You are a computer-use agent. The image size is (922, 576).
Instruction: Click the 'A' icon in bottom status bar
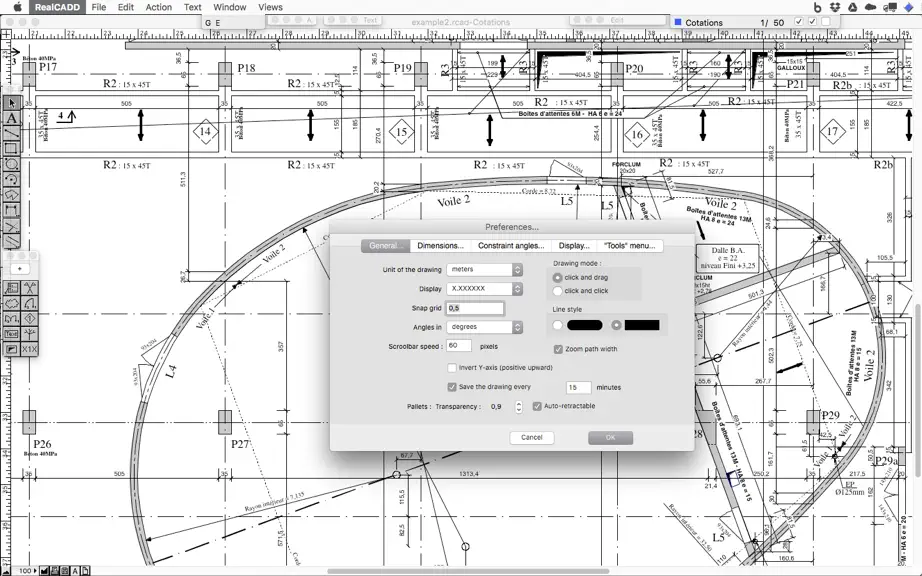pyautogui.click(x=75, y=571)
